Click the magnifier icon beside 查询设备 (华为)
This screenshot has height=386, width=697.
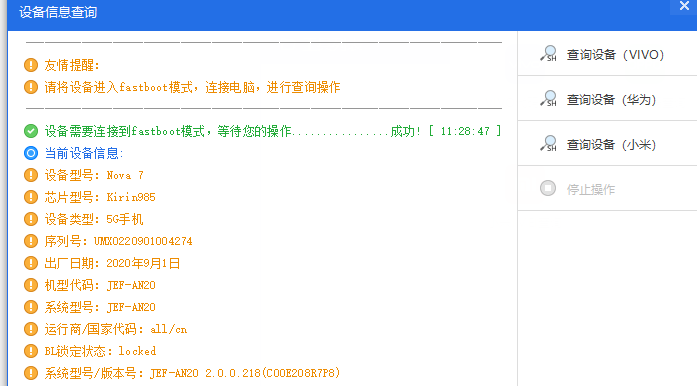pyautogui.click(x=549, y=98)
